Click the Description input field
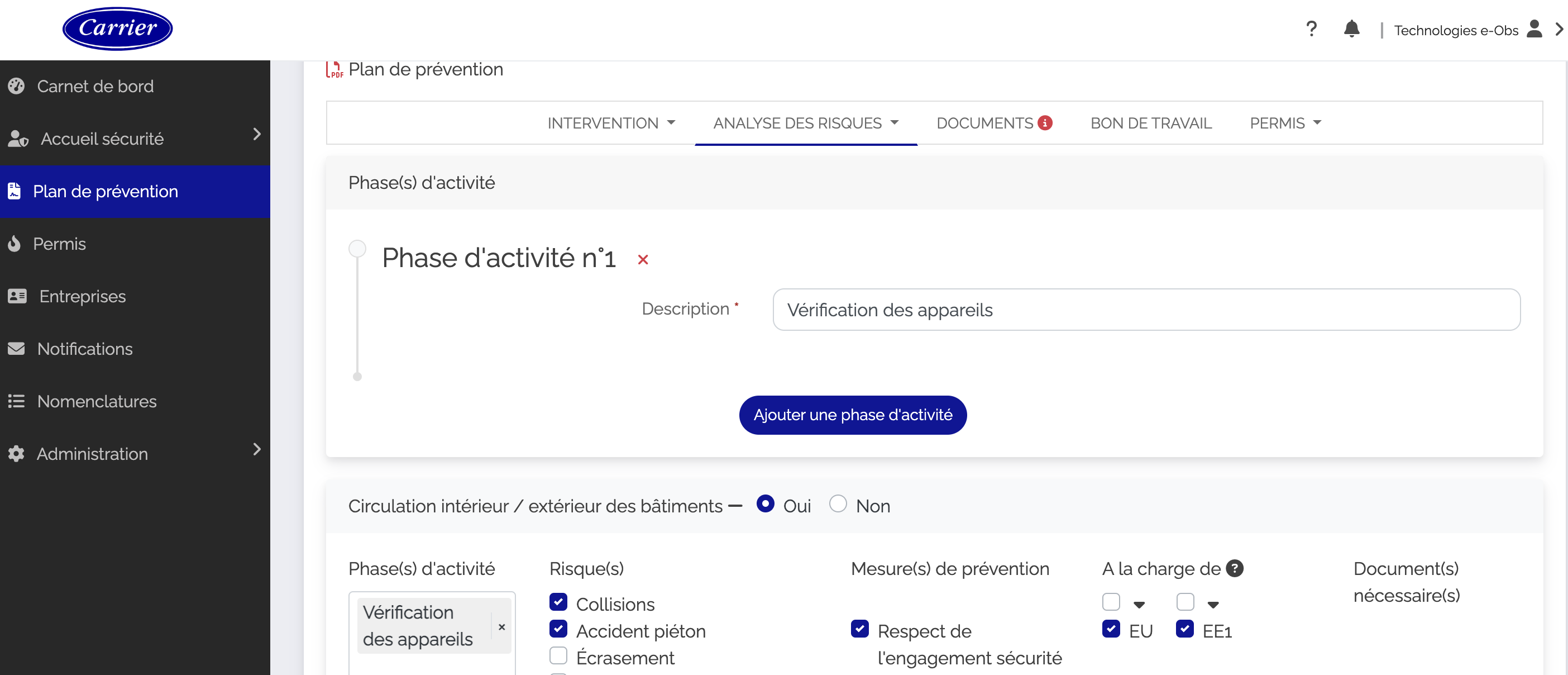 click(x=1146, y=310)
